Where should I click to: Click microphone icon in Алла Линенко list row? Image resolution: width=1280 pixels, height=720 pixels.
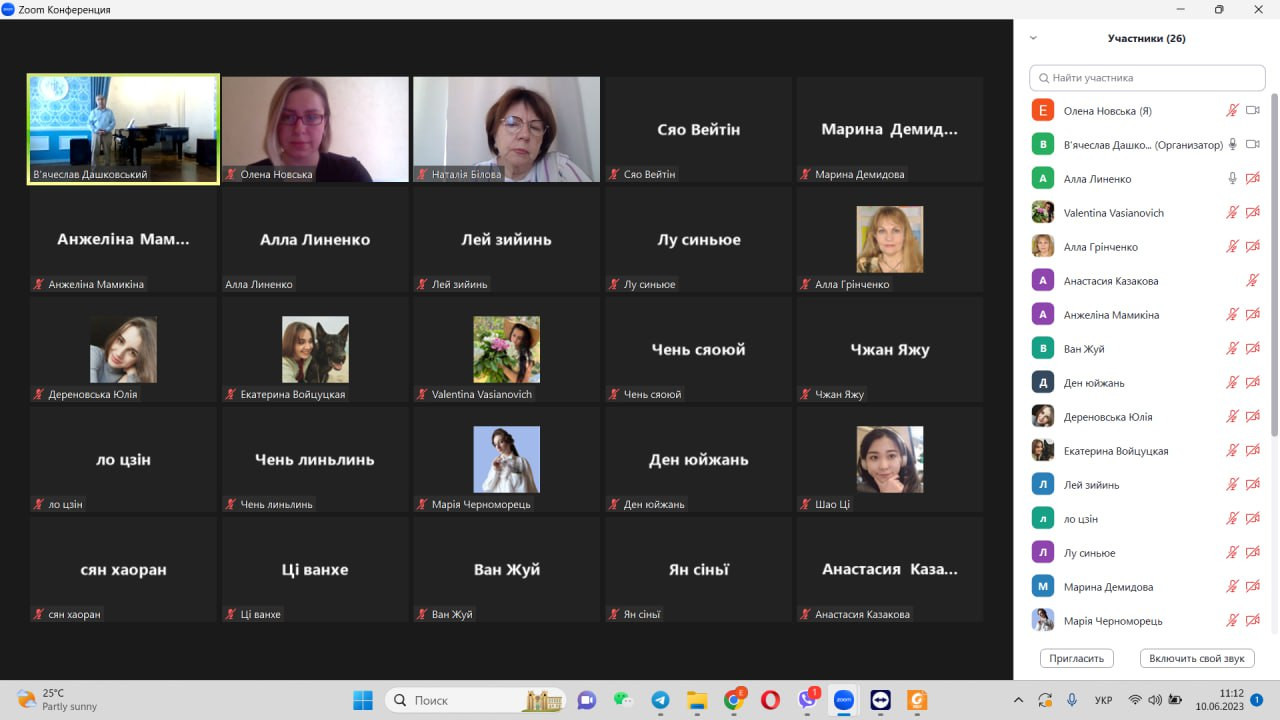(1233, 179)
